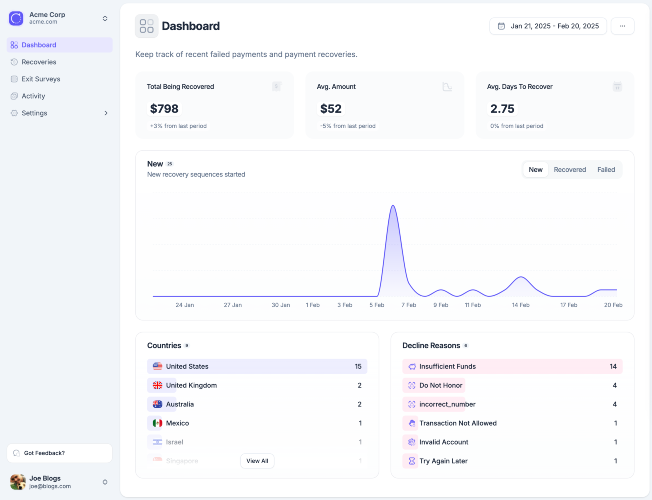
Task: Click the Avg. Days To Recover icon
Action: pos(617,87)
